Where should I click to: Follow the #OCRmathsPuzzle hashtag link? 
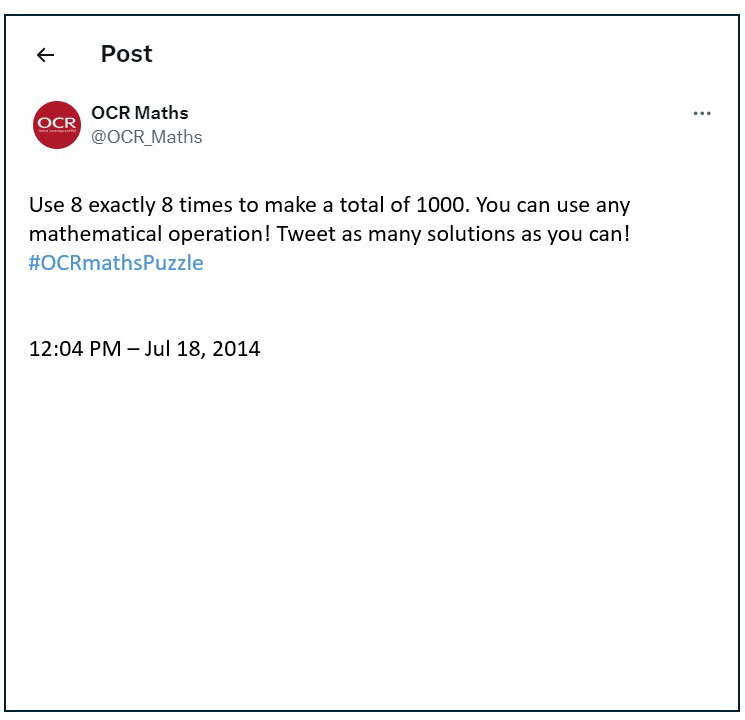click(x=116, y=263)
